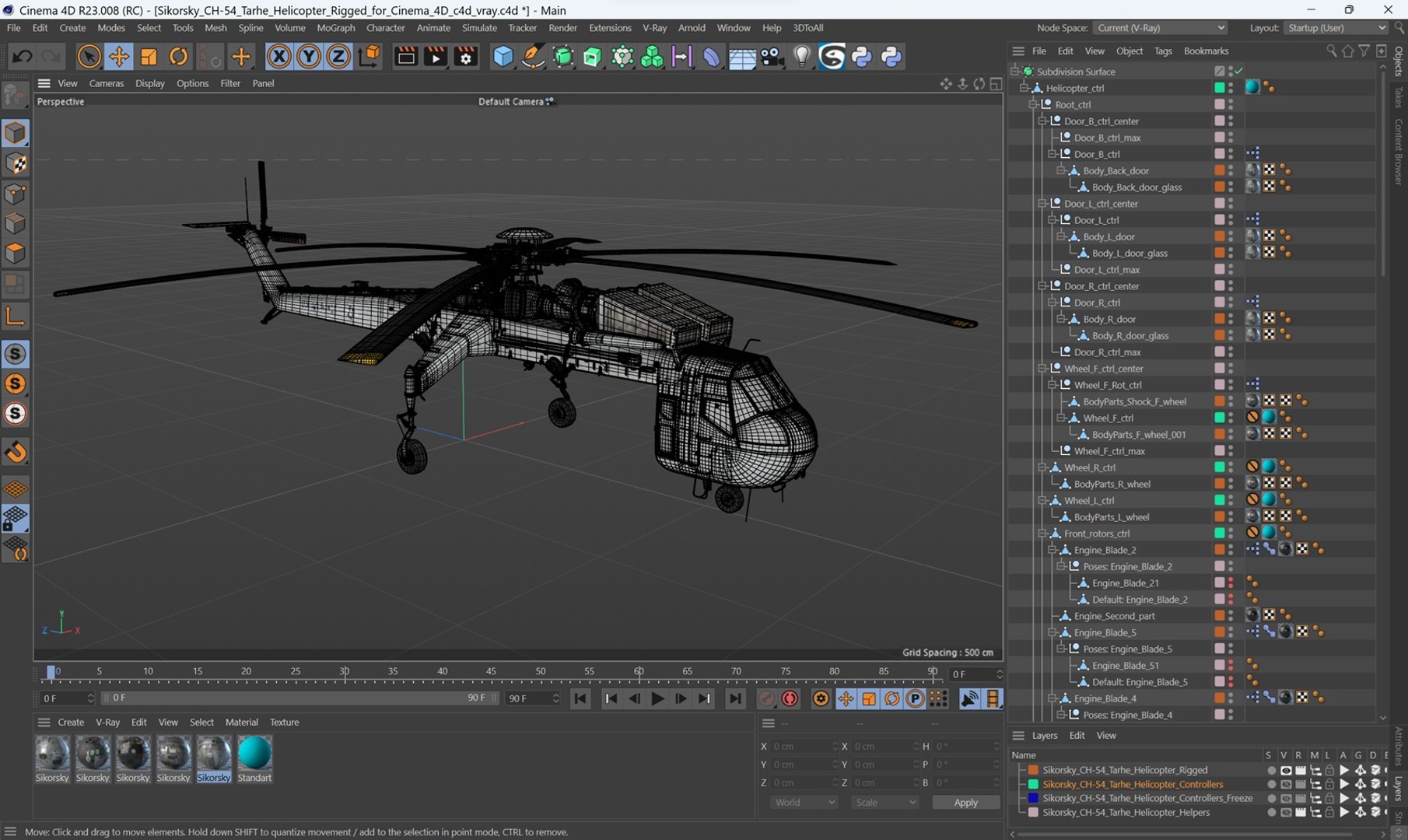Open the Spline pen tool
Image resolution: width=1408 pixels, height=840 pixels.
[533, 56]
